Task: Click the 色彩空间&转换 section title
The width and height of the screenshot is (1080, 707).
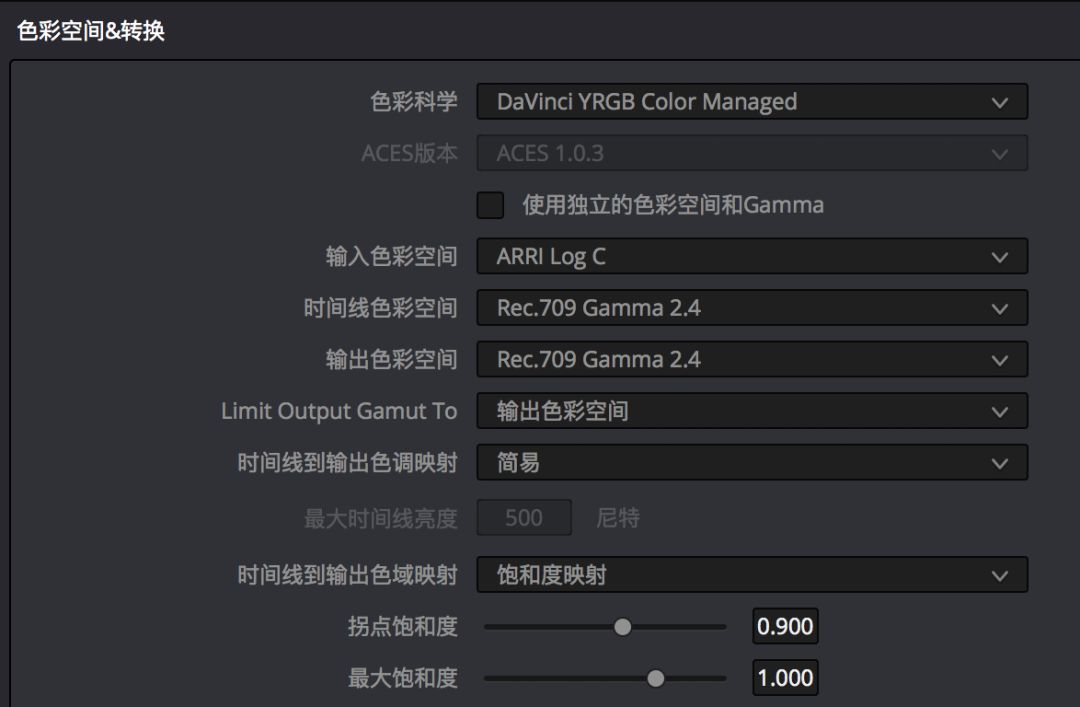Action: point(91,30)
